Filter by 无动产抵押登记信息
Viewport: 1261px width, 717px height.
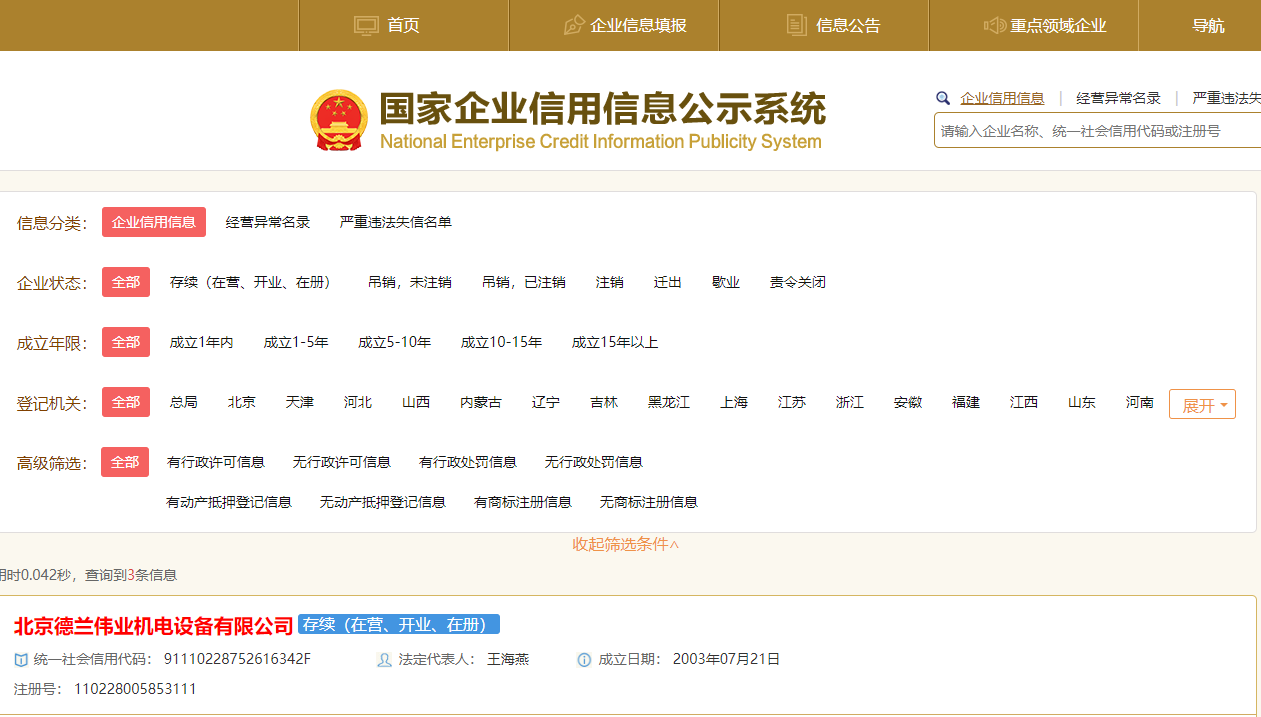click(383, 502)
